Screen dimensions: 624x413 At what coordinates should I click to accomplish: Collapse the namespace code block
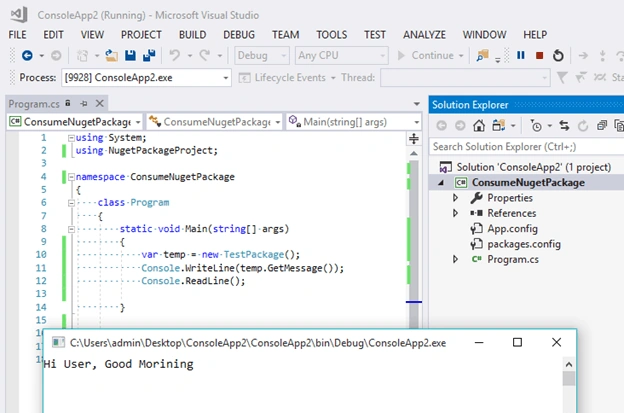pos(71,177)
